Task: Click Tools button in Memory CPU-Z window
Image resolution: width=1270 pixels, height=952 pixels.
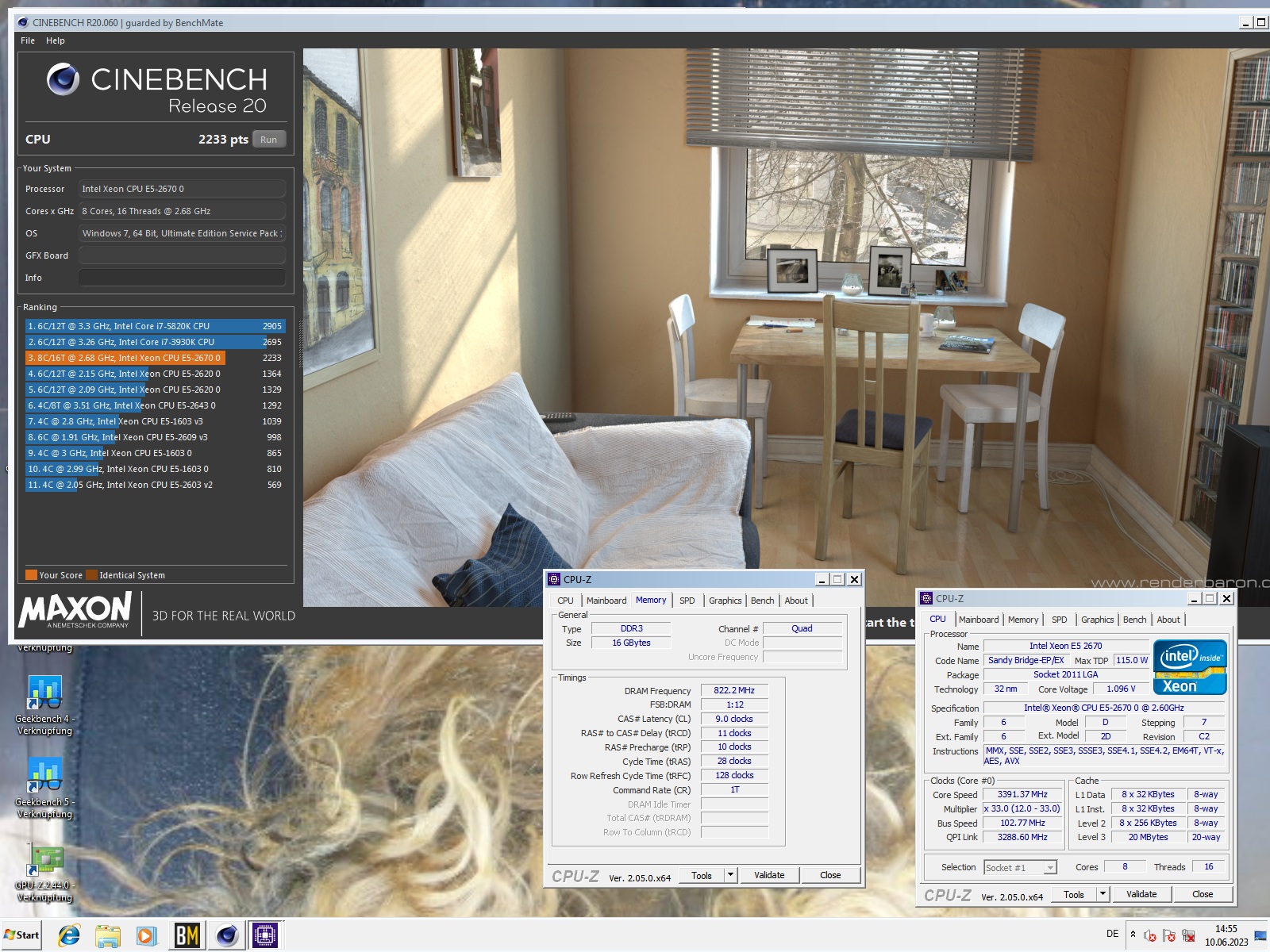Action: click(702, 875)
